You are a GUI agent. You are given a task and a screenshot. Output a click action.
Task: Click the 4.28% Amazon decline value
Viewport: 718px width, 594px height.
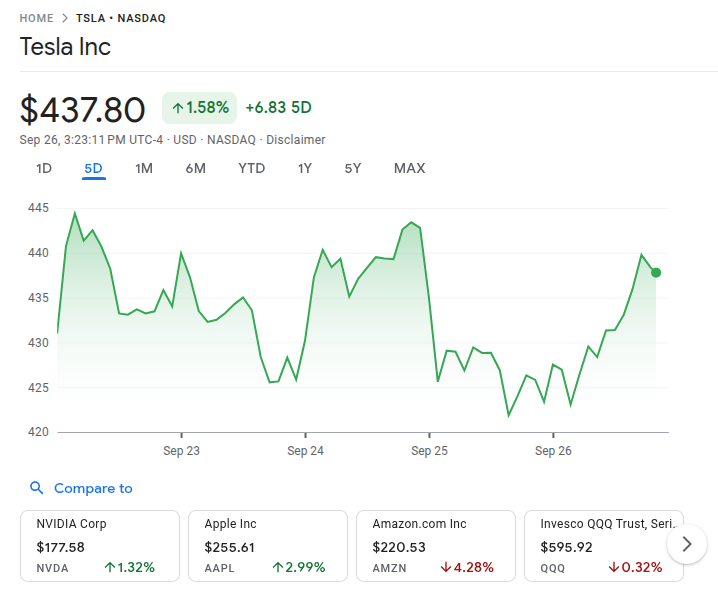click(x=473, y=568)
